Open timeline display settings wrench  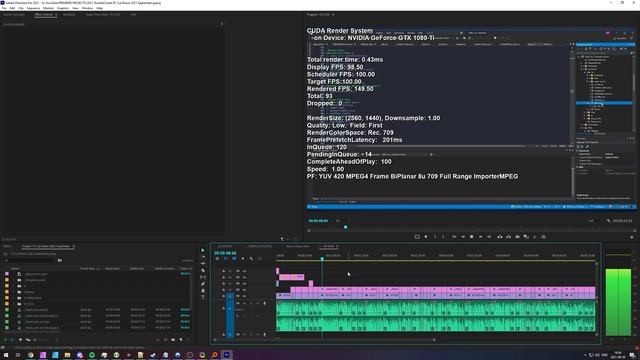(x=251, y=259)
